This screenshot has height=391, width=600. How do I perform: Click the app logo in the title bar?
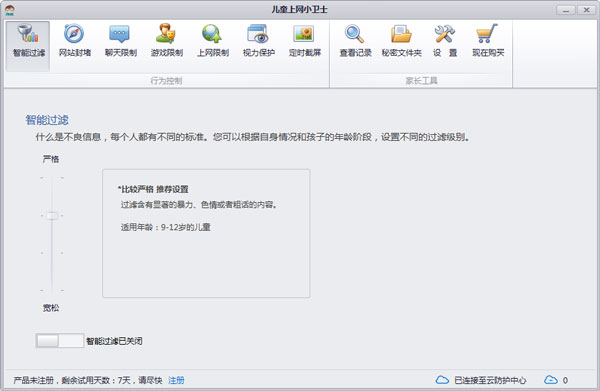point(10,10)
